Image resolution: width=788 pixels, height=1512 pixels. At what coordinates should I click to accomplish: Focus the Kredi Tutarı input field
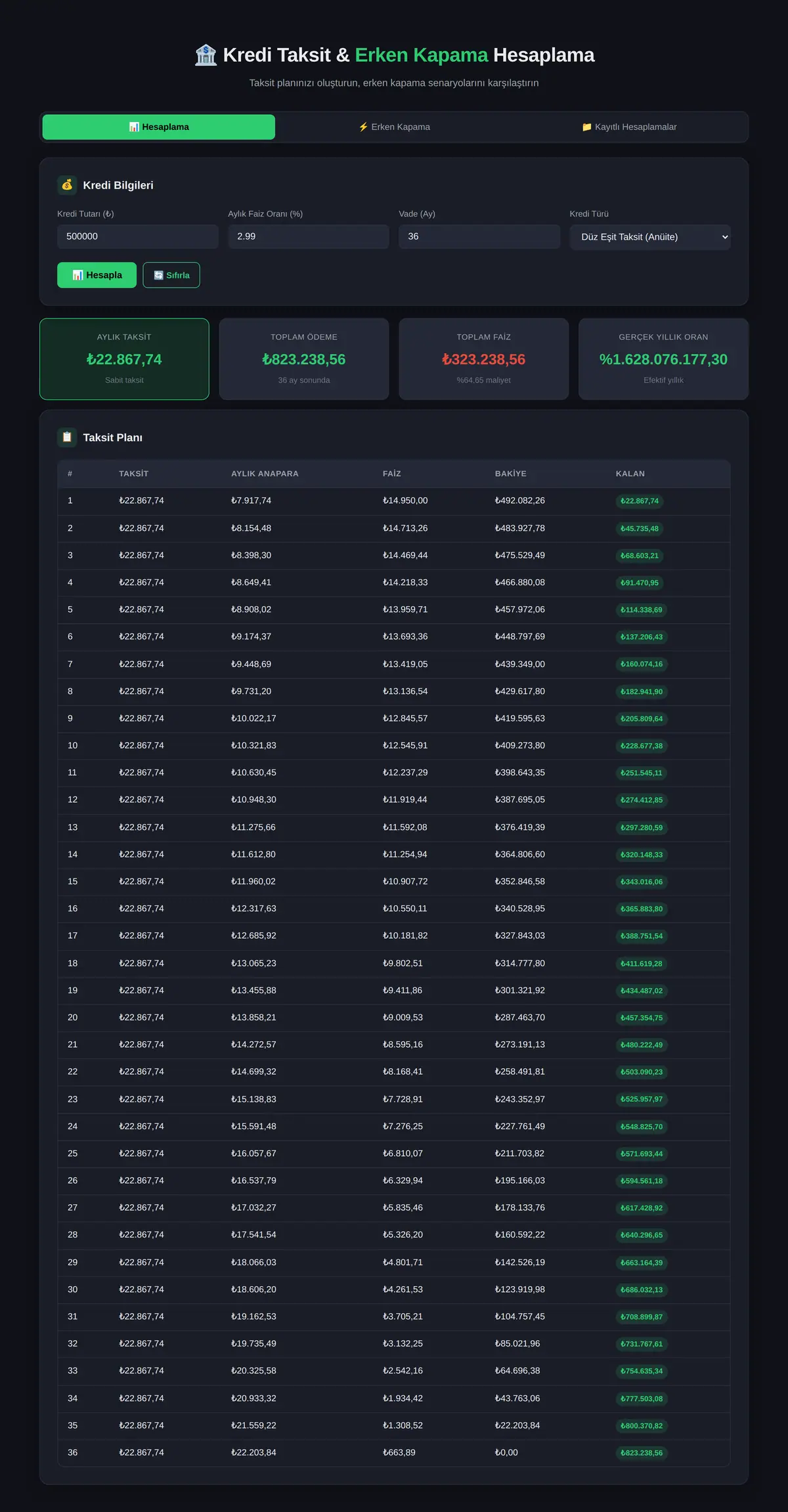point(138,236)
